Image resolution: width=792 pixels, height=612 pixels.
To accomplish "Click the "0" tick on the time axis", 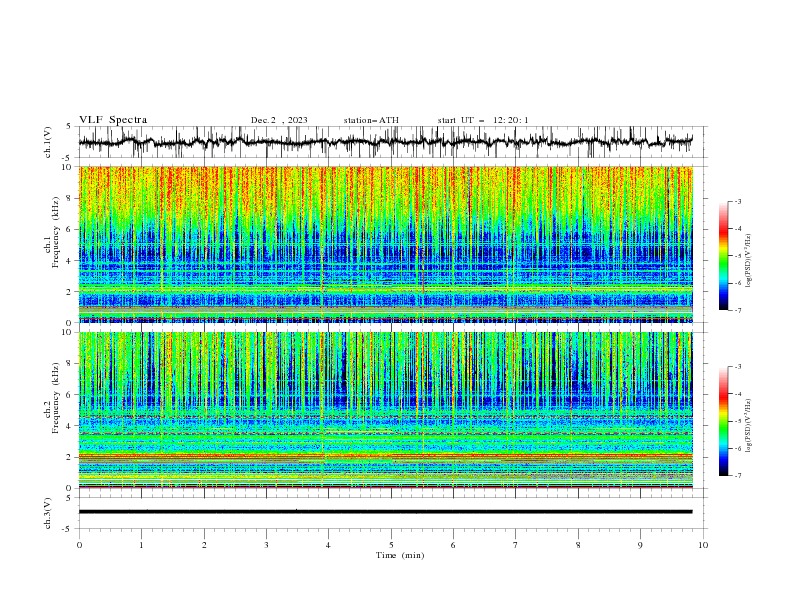I will coord(79,545).
